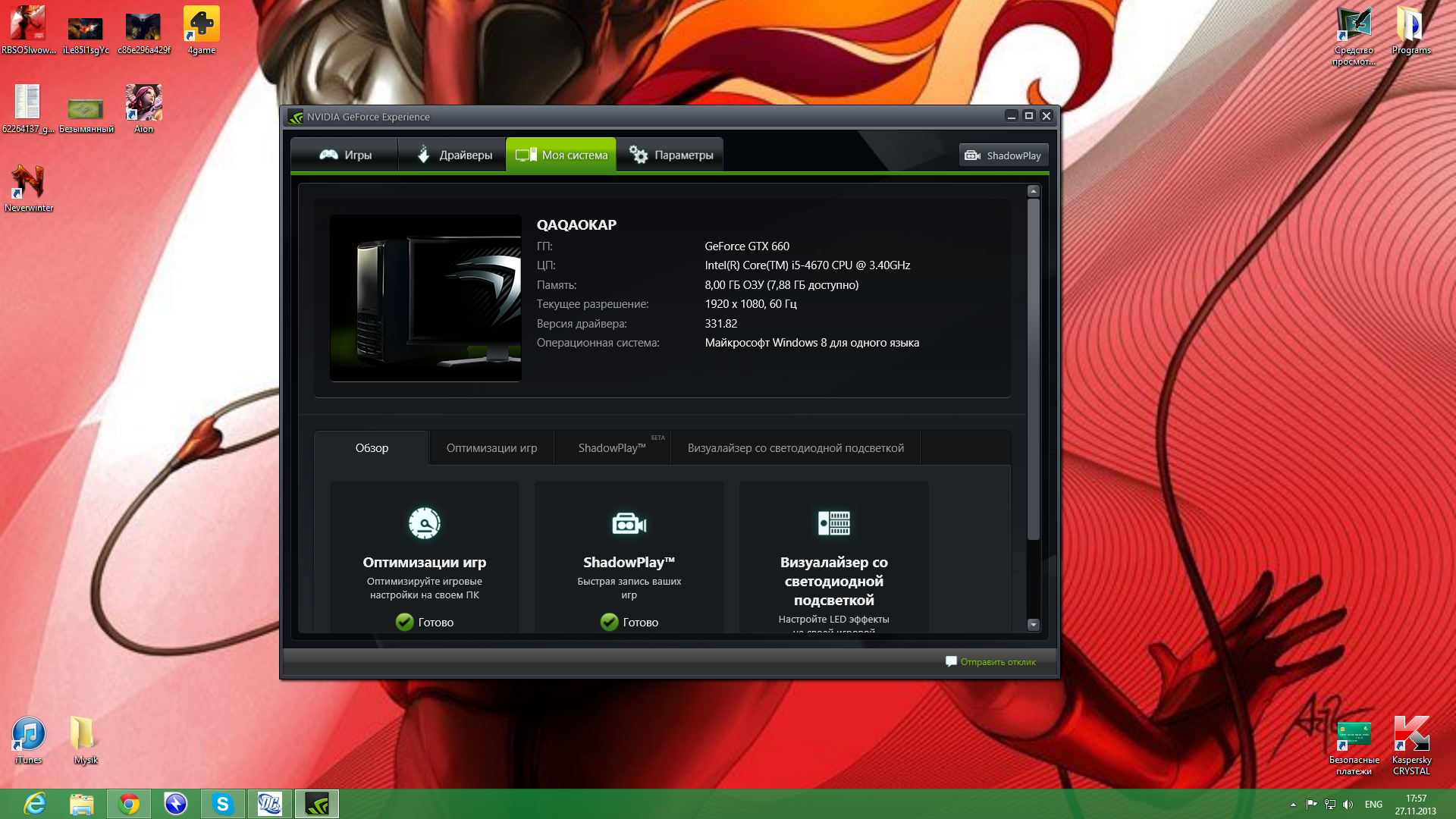Select the Neverwinter desktop shortcut
Image resolution: width=1456 pixels, height=819 pixels.
click(29, 189)
